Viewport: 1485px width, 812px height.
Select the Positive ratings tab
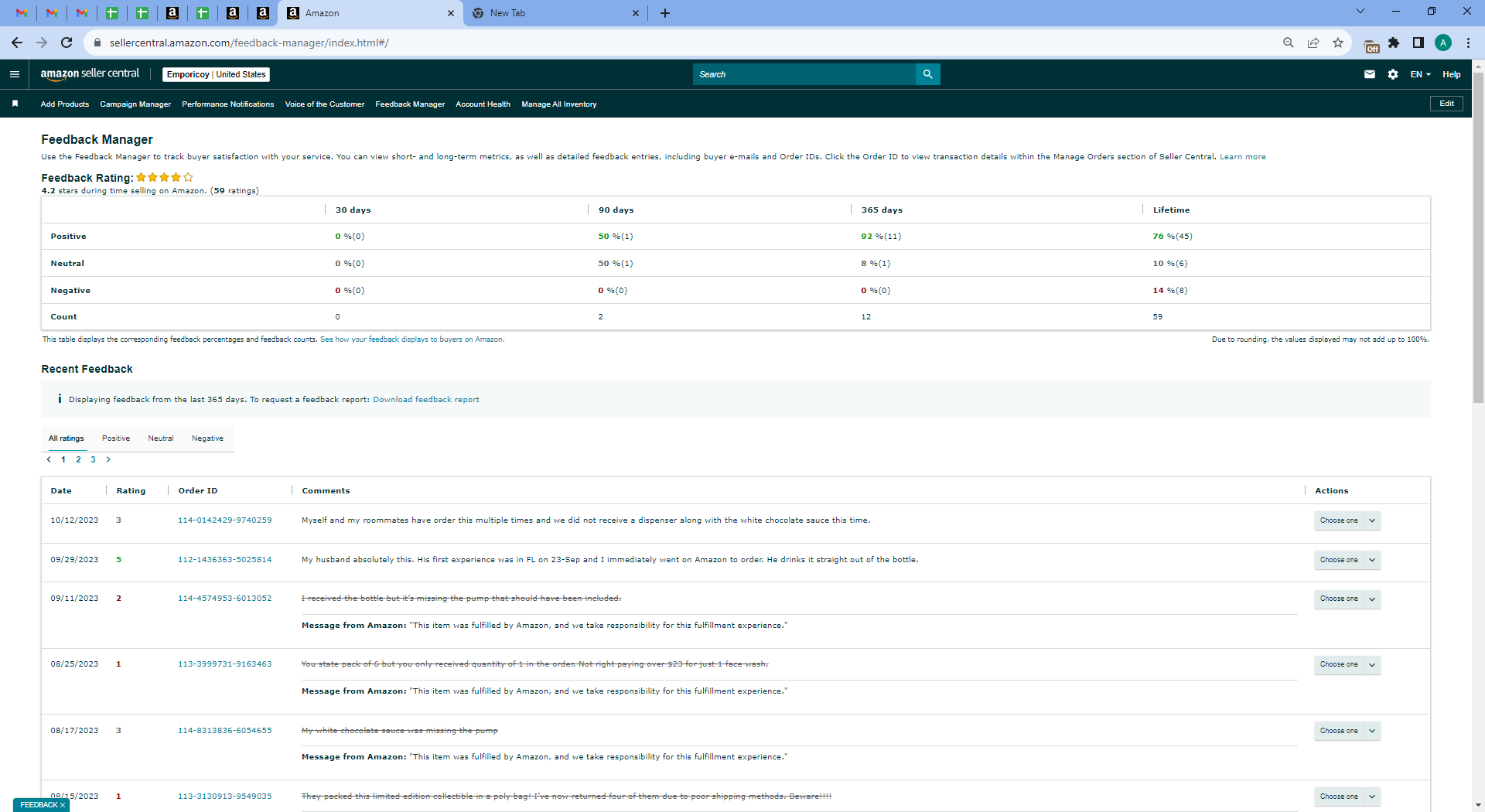click(116, 438)
